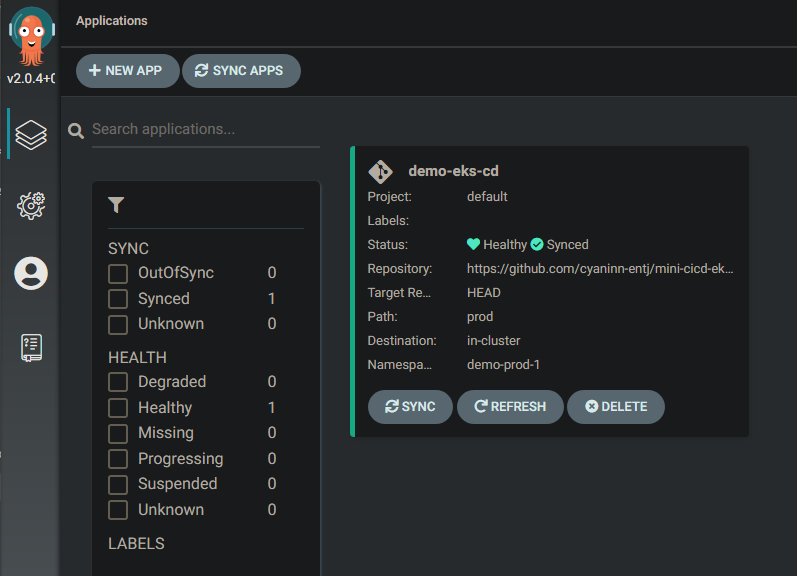
Task: Open the demo-eks-cd application title
Action: [453, 171]
